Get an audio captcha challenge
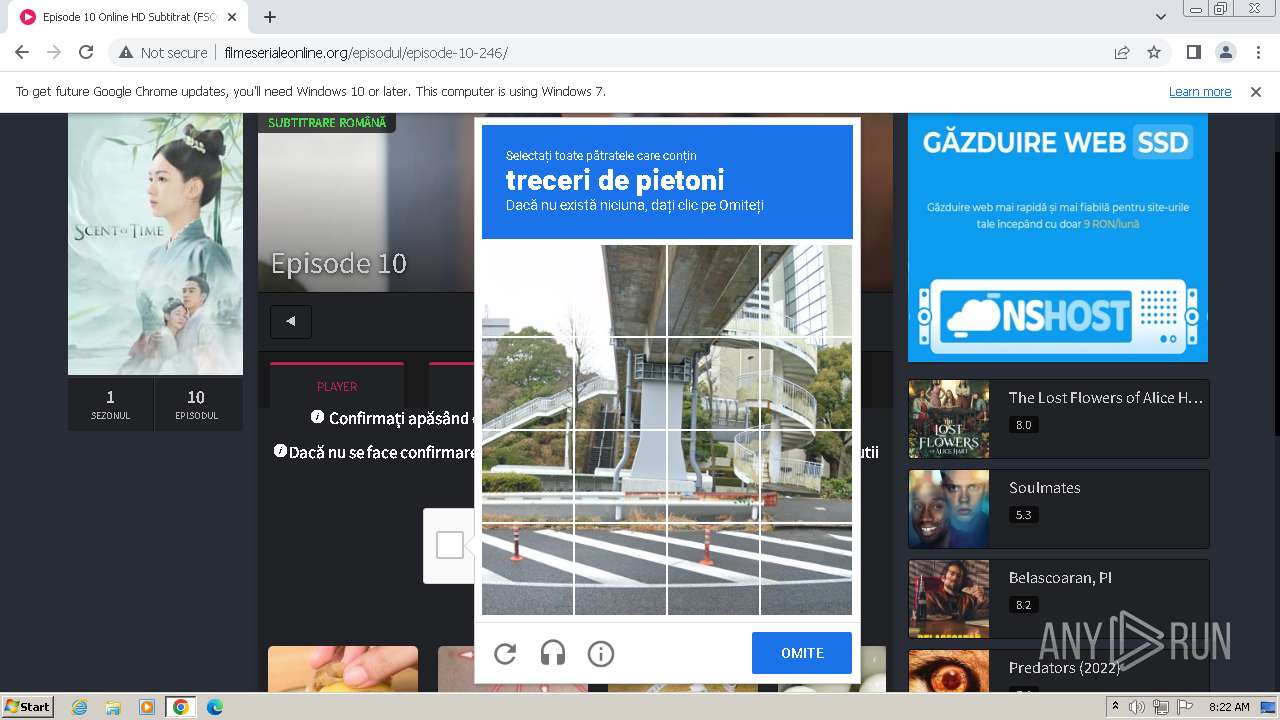This screenshot has height=720, width=1280. (553, 654)
